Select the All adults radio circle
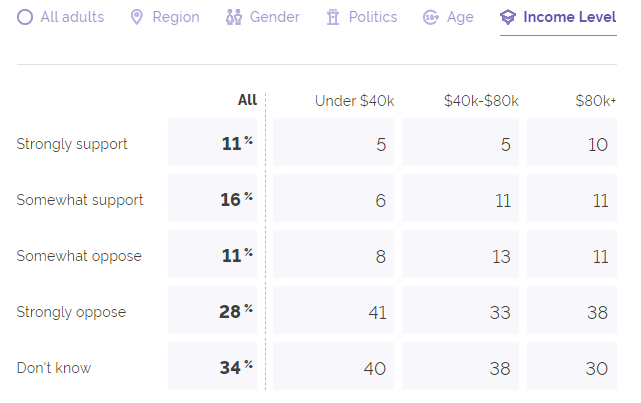 (25, 17)
